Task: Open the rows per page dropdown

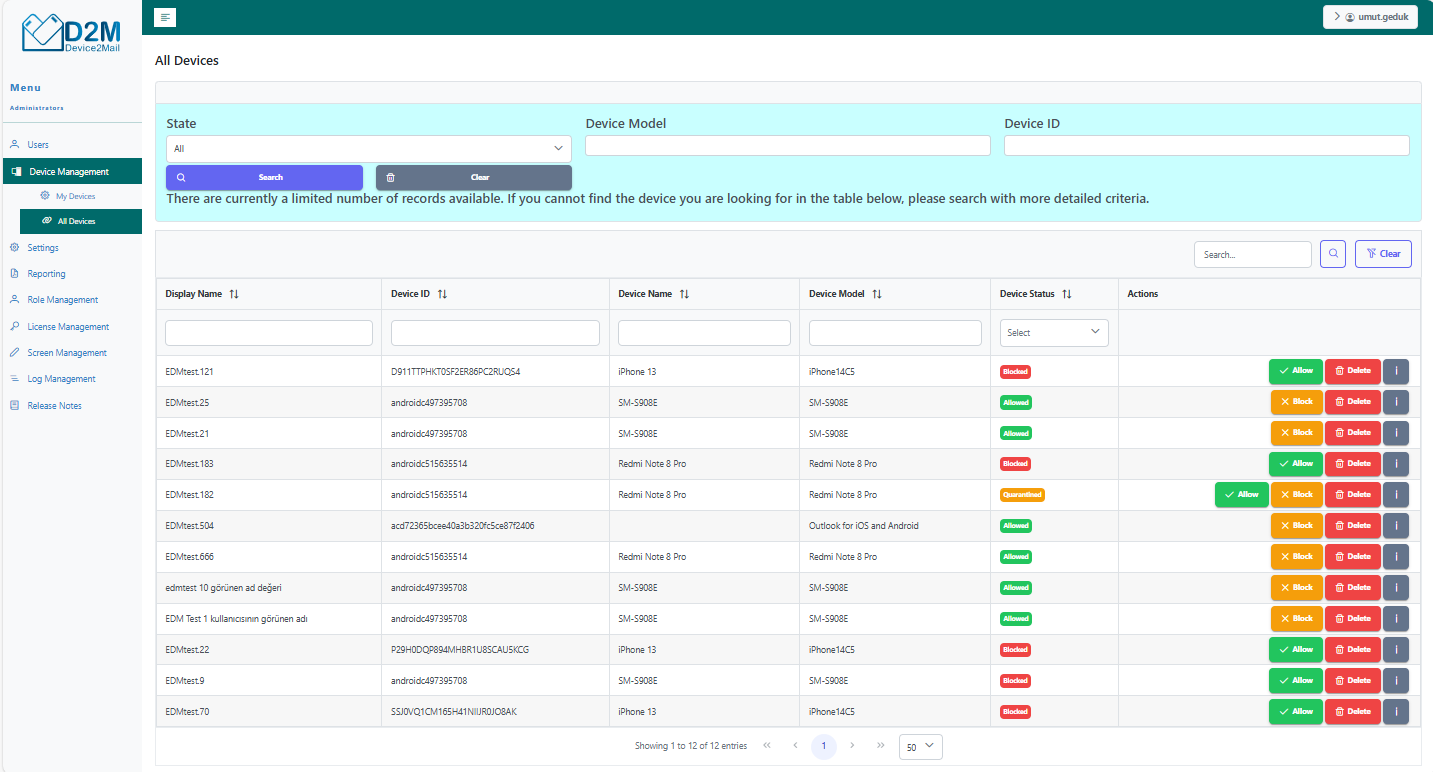Action: pos(920,746)
